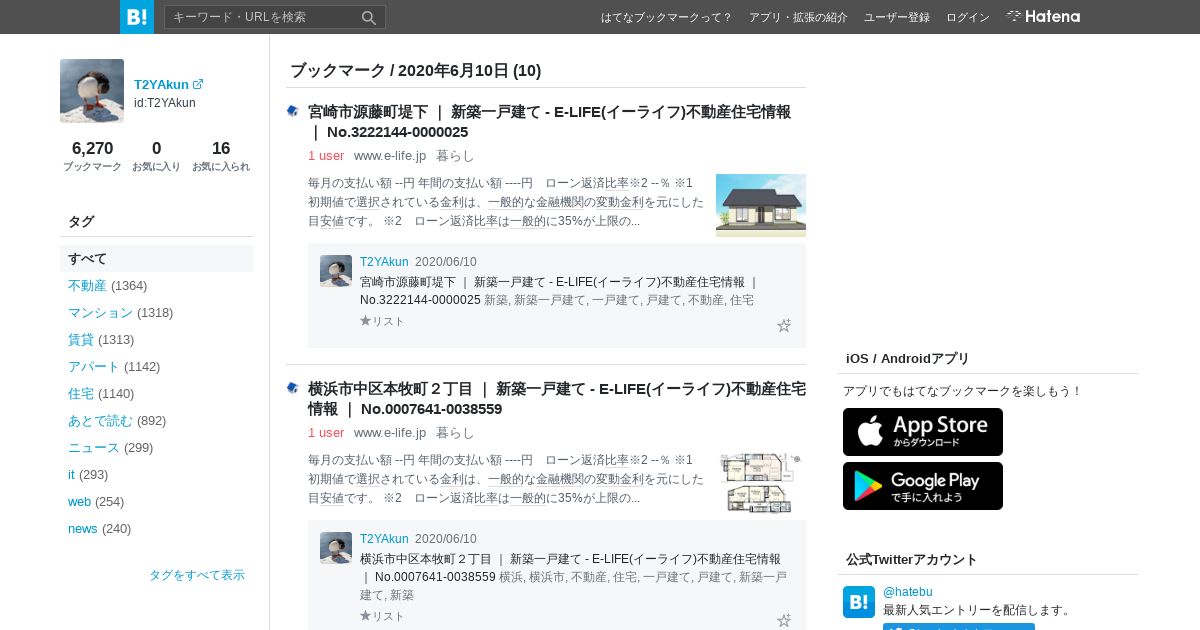
Task: Click T2YAkun avatar in 横浜市 comment
Action: tap(336, 548)
